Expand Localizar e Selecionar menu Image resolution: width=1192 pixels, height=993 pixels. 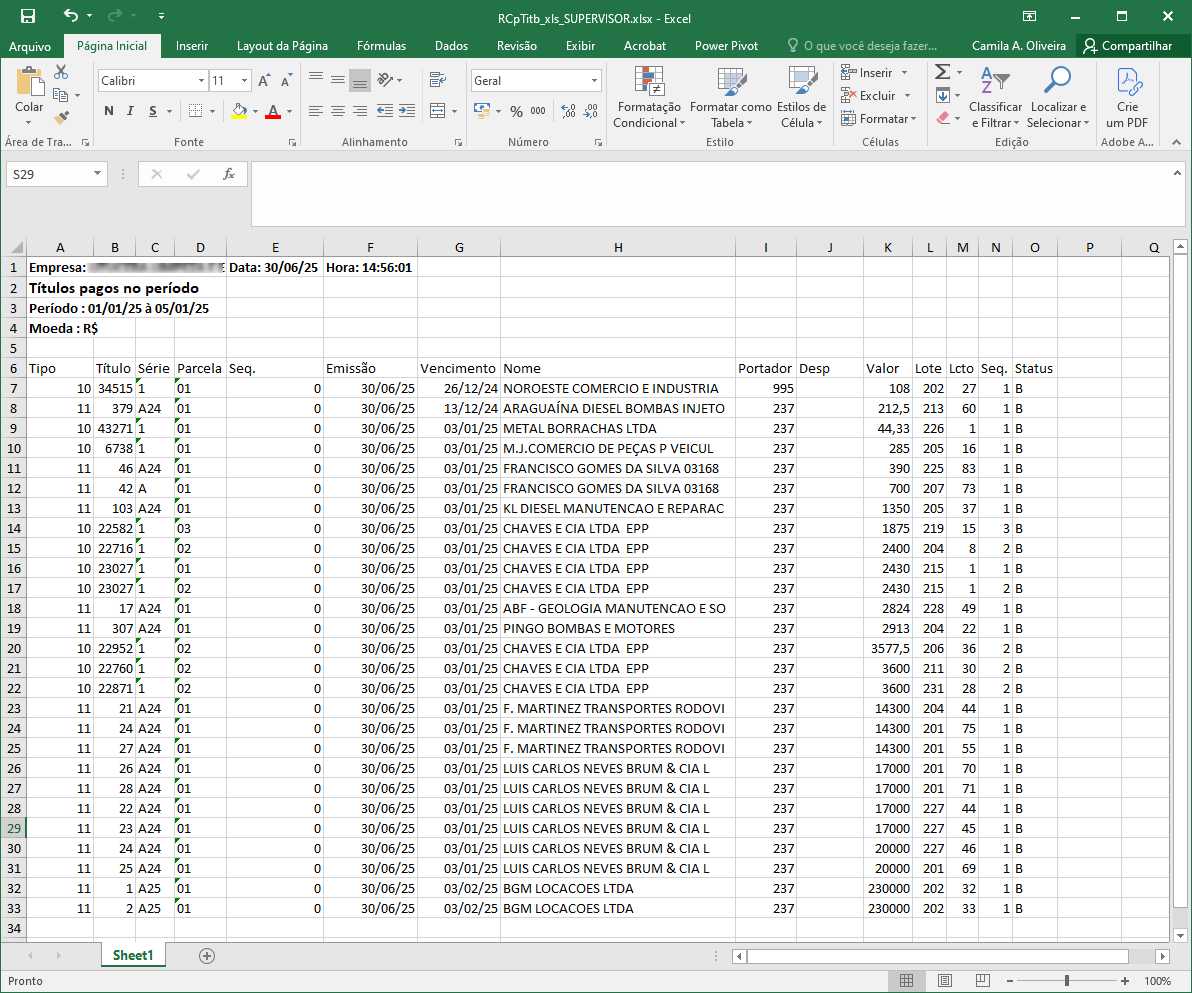pos(1058,98)
